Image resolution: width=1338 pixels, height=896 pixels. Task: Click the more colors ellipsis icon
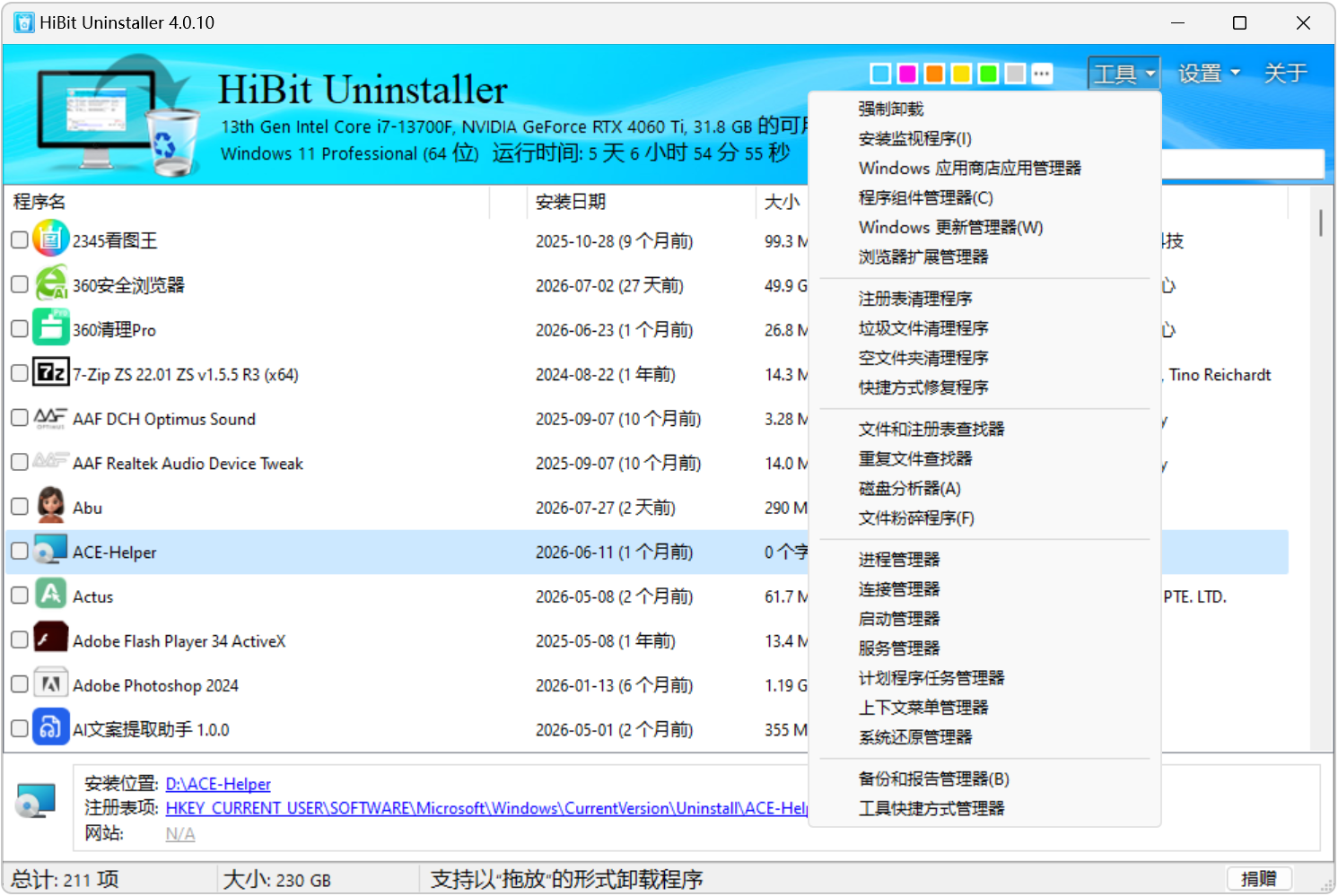click(x=1042, y=74)
